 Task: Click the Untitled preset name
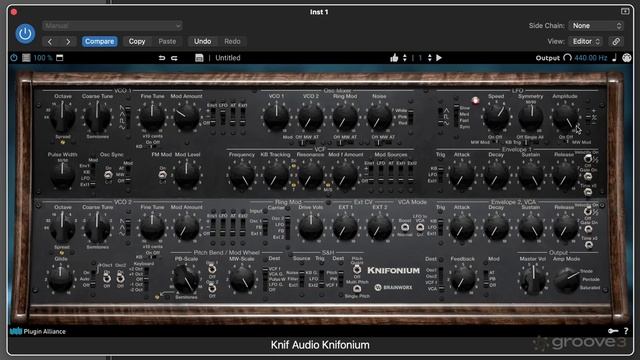(x=228, y=58)
